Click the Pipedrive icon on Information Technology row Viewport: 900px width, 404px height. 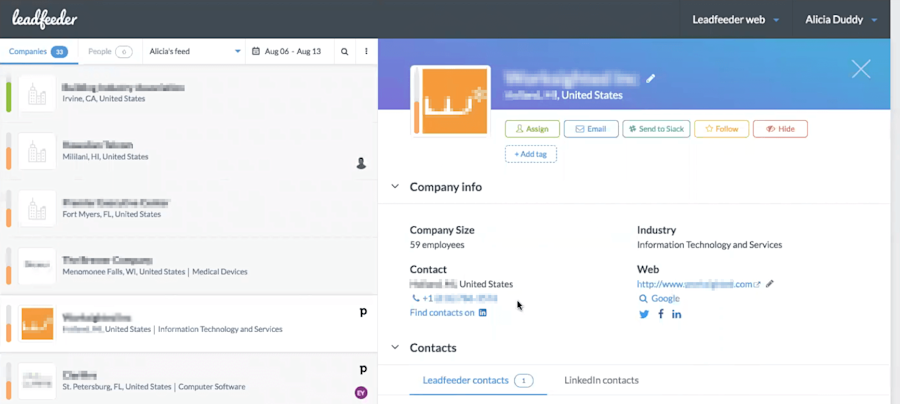(363, 312)
